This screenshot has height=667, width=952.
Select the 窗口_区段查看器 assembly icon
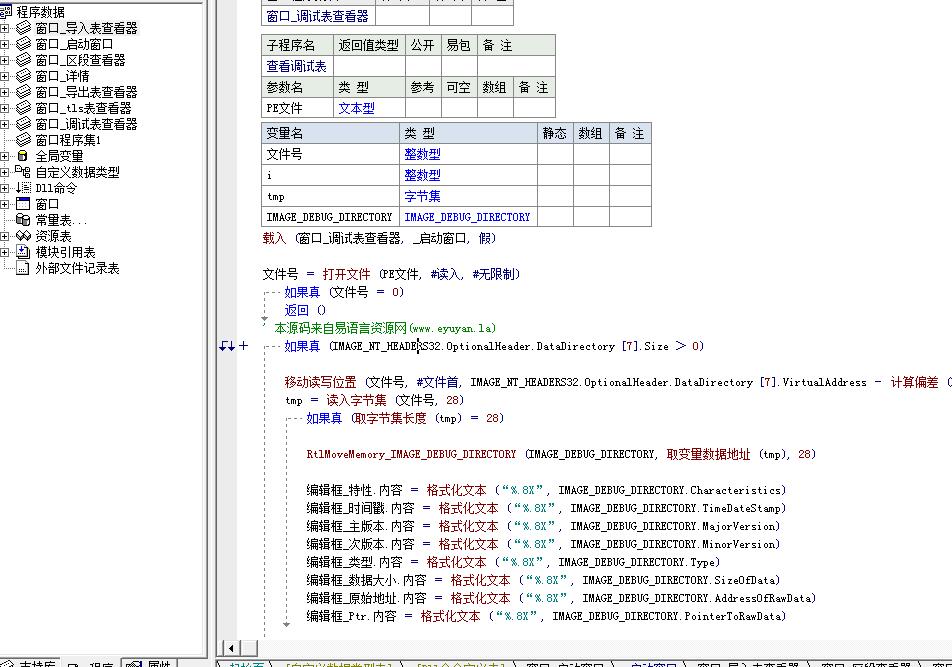click(23, 59)
